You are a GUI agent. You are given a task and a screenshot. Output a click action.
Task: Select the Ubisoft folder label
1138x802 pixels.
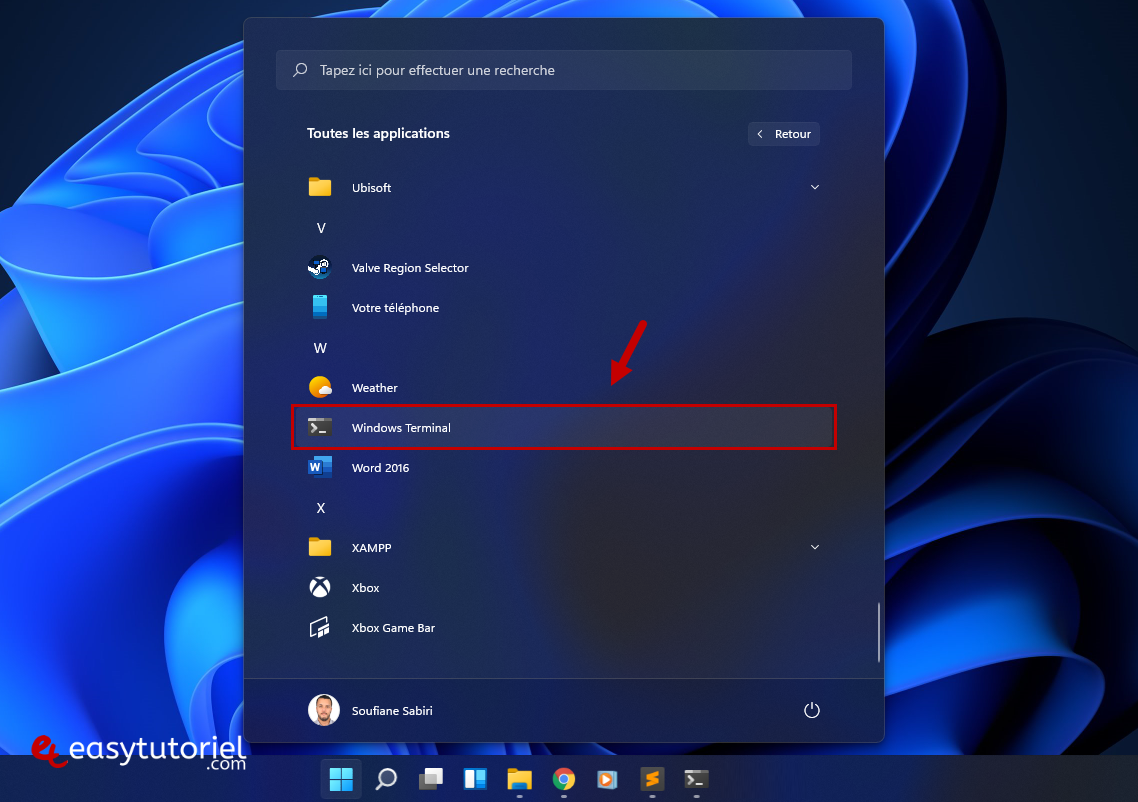[x=372, y=188]
